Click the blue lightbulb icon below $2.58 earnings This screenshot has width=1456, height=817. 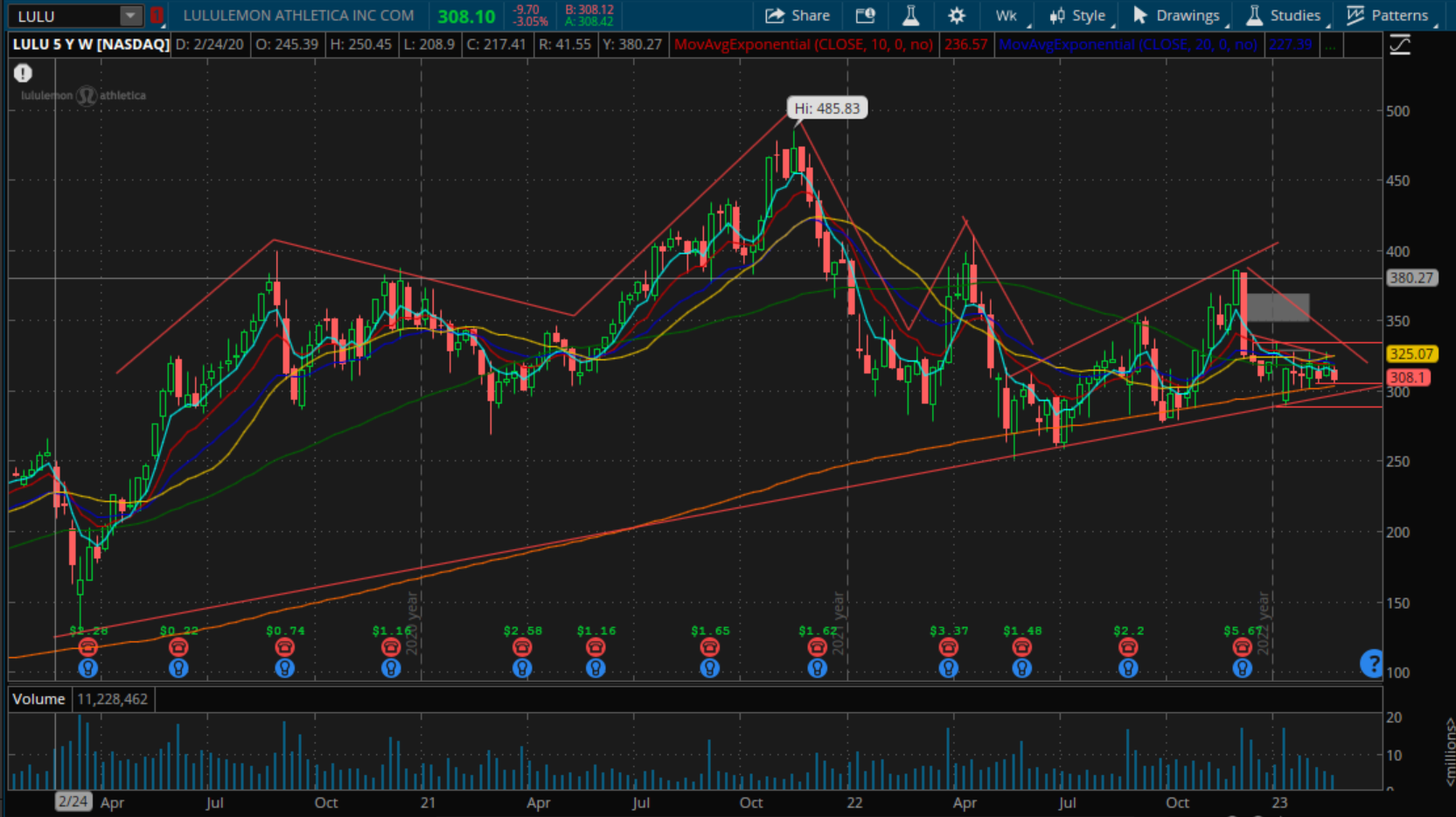point(522,668)
